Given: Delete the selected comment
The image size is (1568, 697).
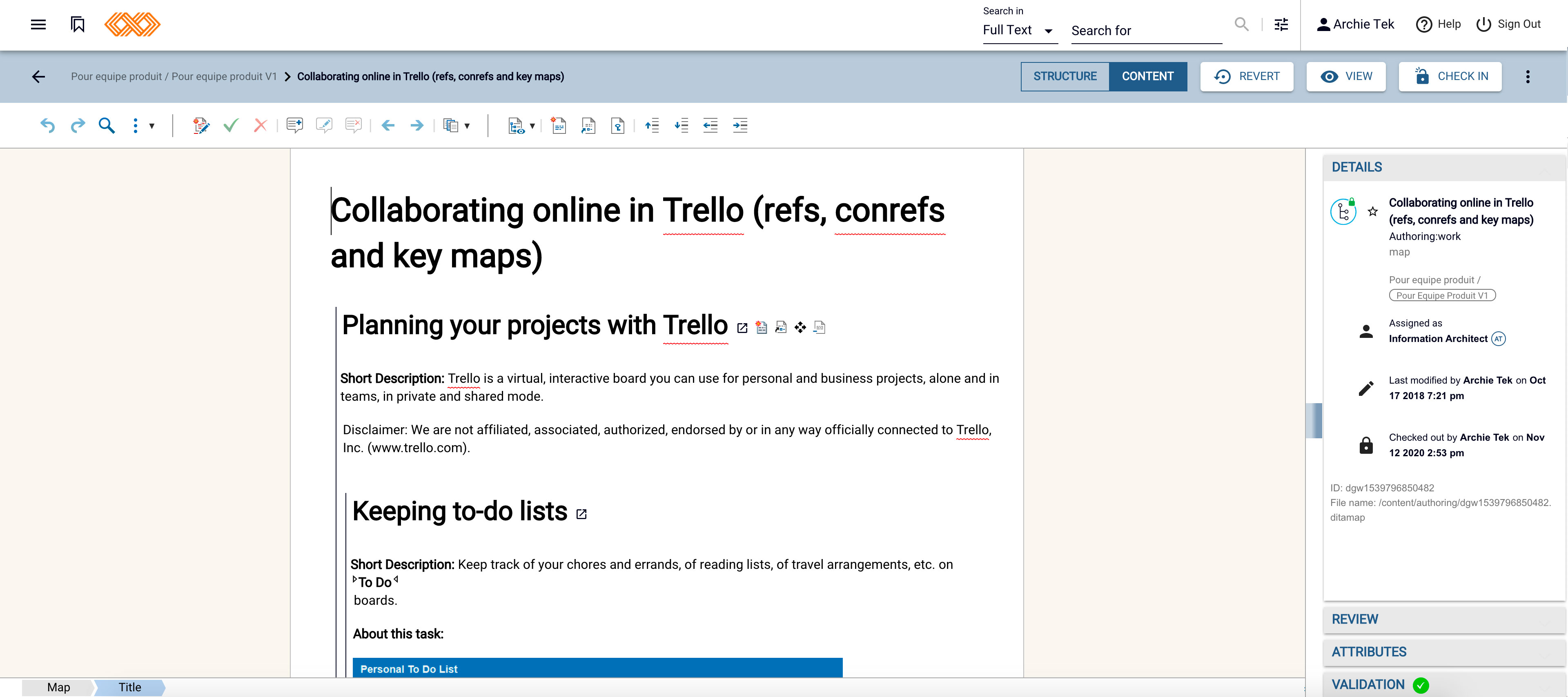Looking at the screenshot, I should point(353,126).
